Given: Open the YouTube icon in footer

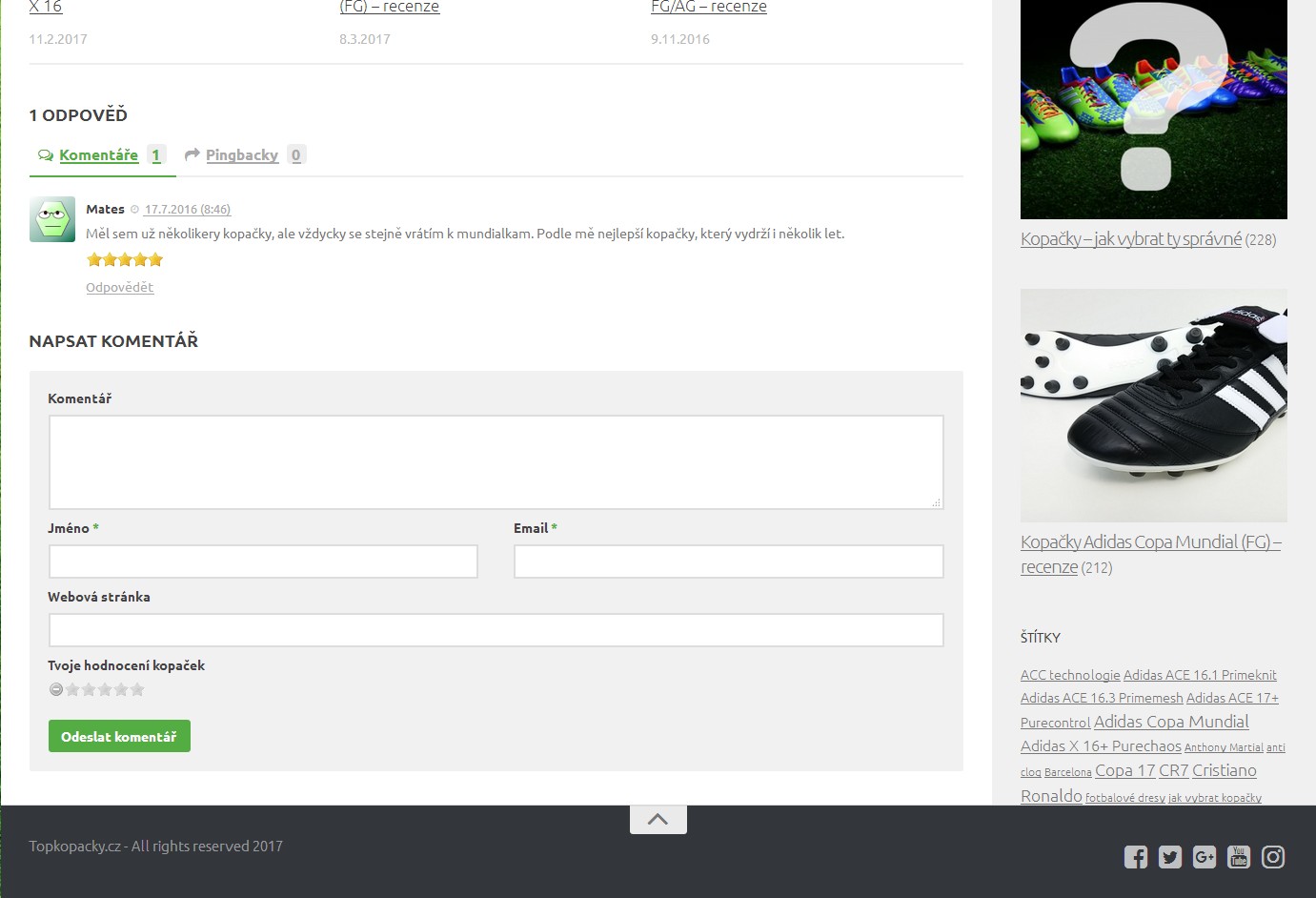Looking at the screenshot, I should [1239, 857].
